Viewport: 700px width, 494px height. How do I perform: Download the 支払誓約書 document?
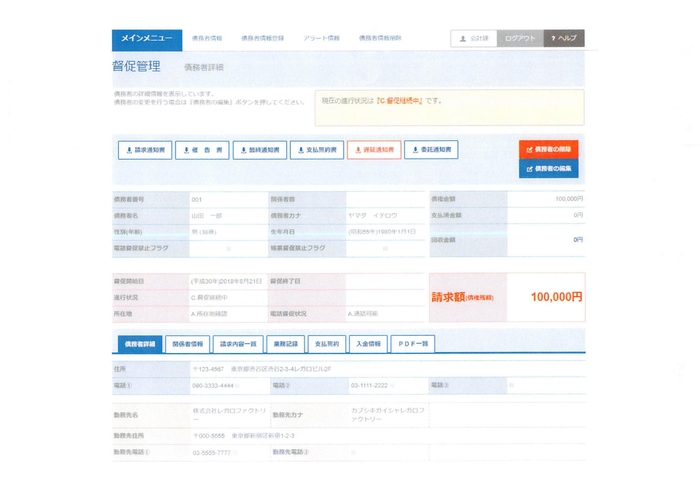(316, 150)
